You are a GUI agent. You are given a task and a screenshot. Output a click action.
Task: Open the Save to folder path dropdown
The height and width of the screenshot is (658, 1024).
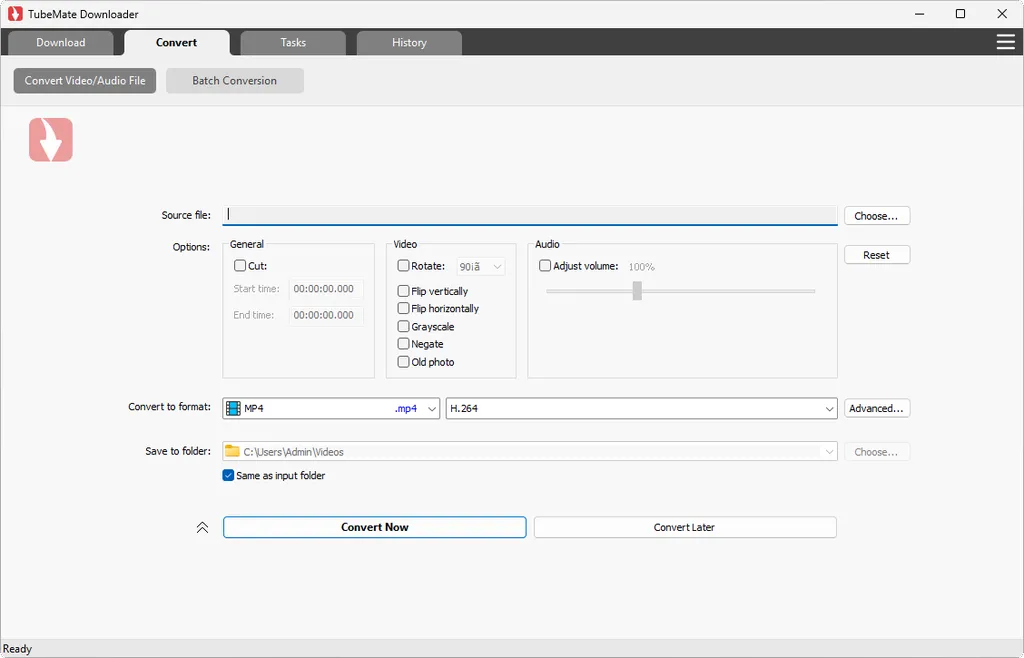tap(530, 452)
